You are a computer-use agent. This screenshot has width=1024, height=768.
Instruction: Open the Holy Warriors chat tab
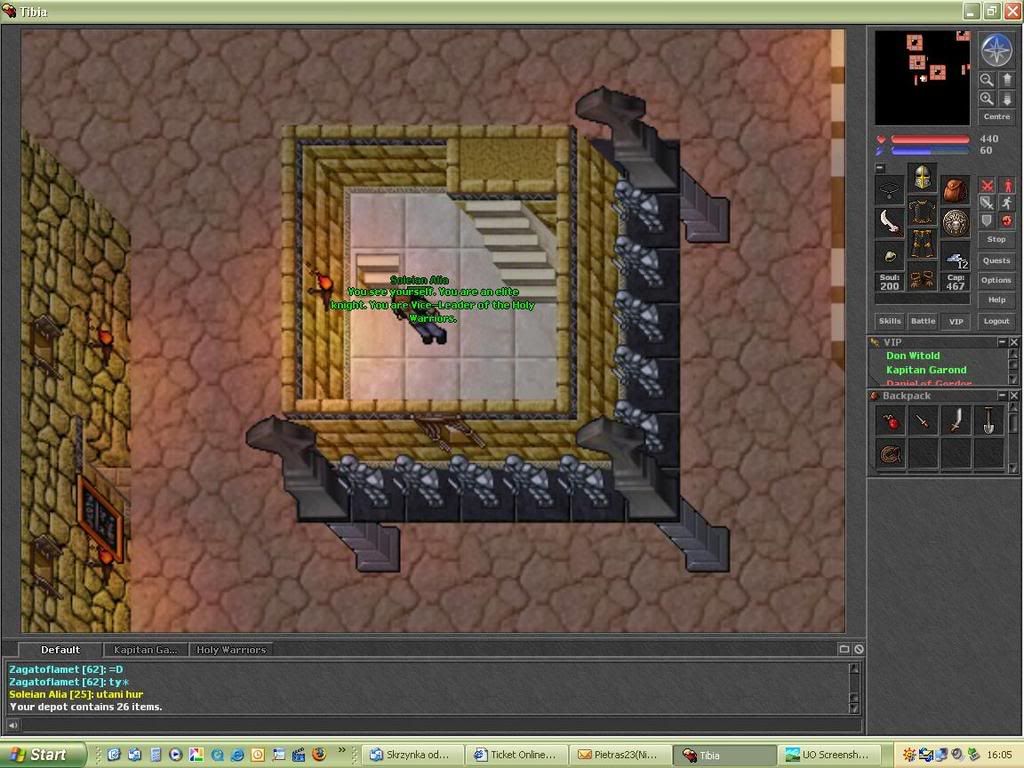click(x=231, y=650)
